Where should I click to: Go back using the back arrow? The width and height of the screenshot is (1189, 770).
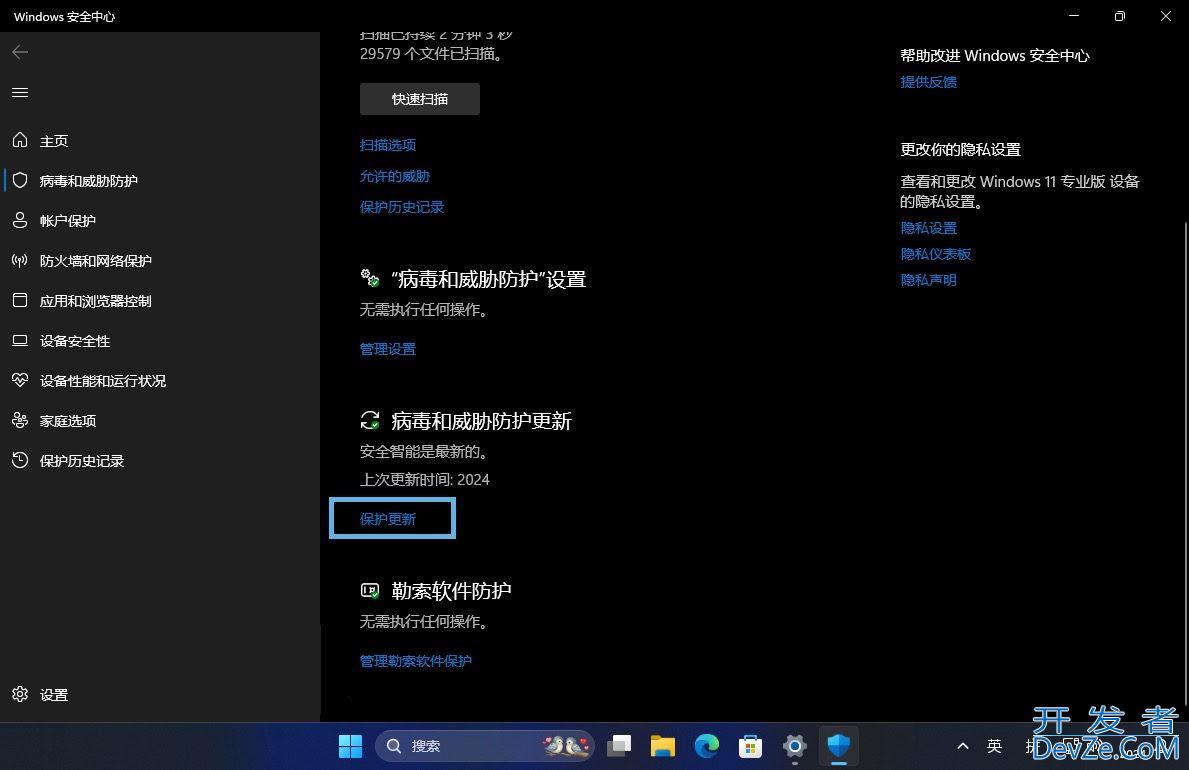20,52
